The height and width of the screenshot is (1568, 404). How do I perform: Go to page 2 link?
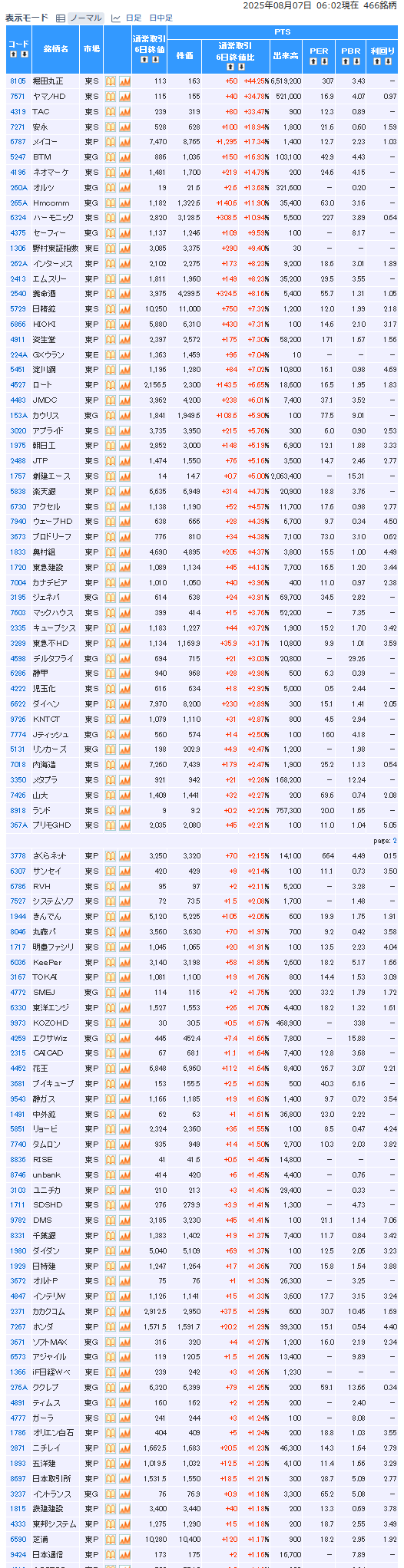395,841
